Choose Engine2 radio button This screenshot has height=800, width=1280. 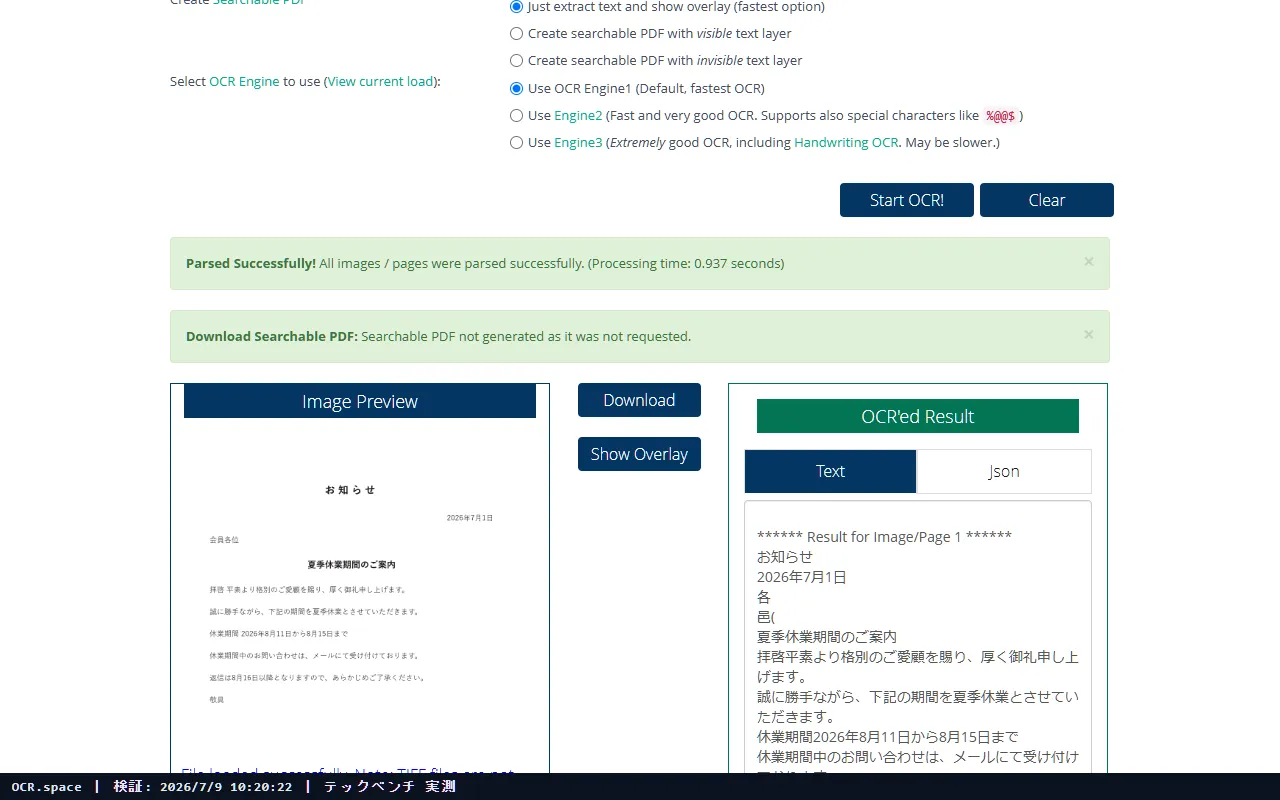516,115
